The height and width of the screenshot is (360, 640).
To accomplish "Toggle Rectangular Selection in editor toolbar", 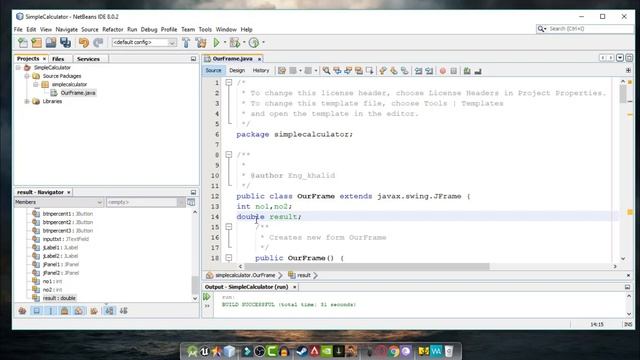I will [369, 71].
